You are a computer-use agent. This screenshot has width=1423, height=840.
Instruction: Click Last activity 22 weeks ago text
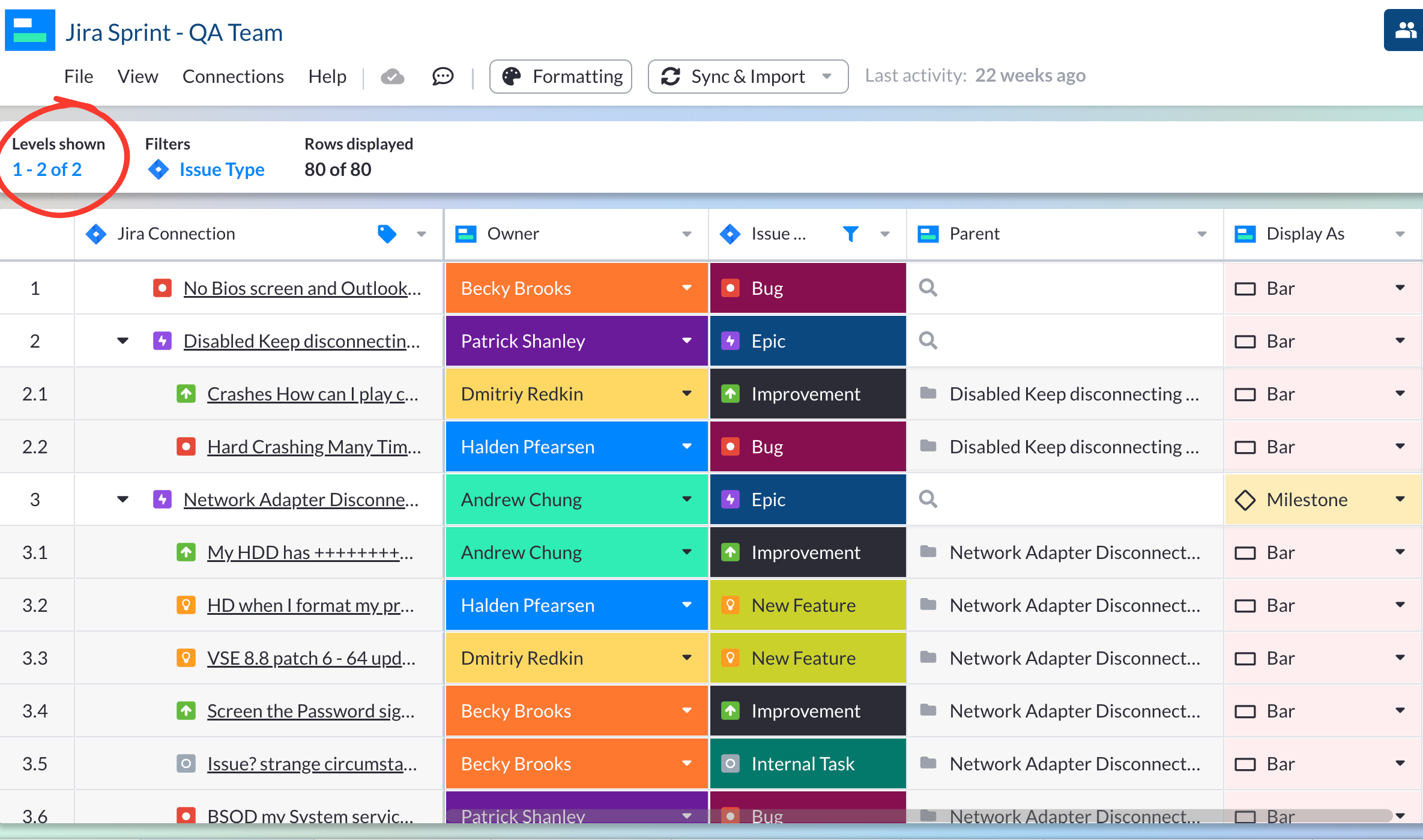(975, 76)
